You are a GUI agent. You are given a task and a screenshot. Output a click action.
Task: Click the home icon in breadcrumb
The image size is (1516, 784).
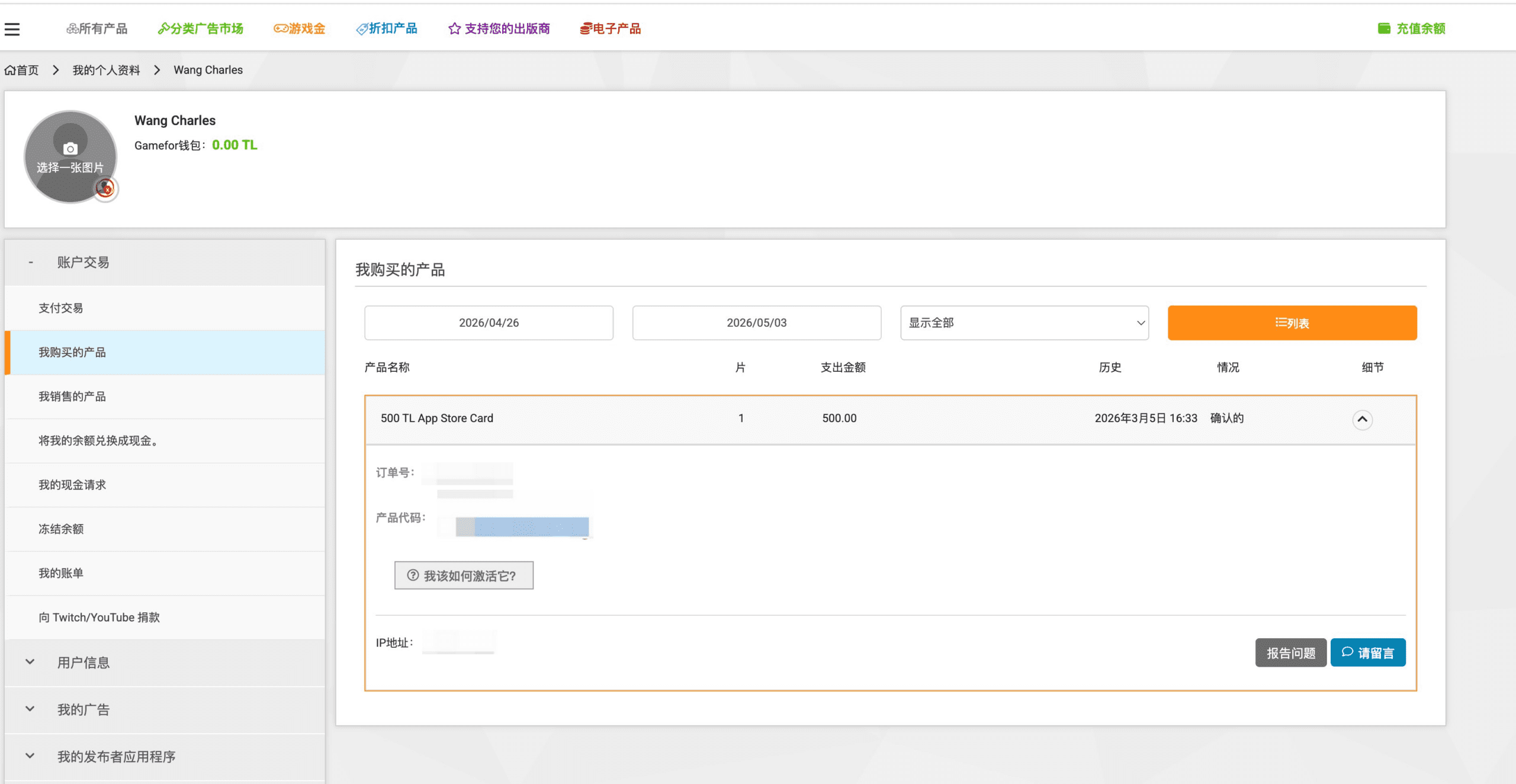tap(10, 70)
